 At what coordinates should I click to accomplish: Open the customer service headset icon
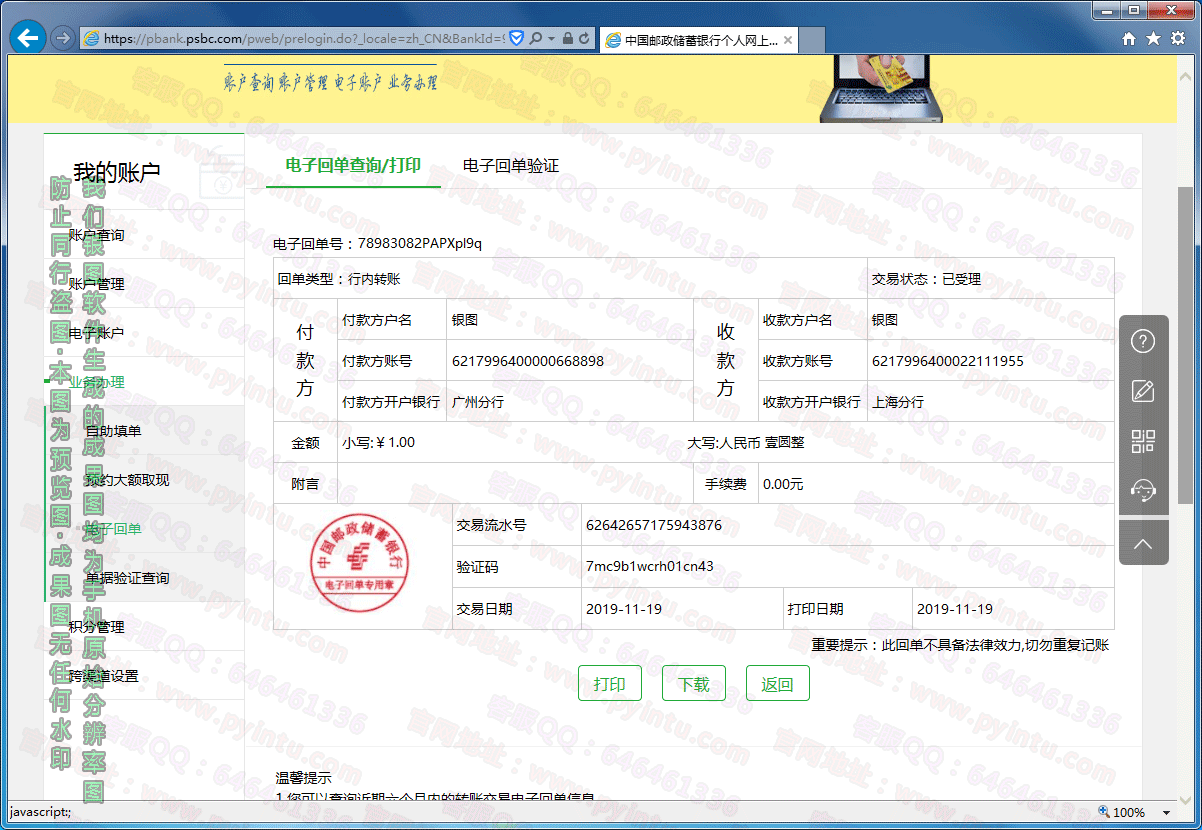(1143, 490)
